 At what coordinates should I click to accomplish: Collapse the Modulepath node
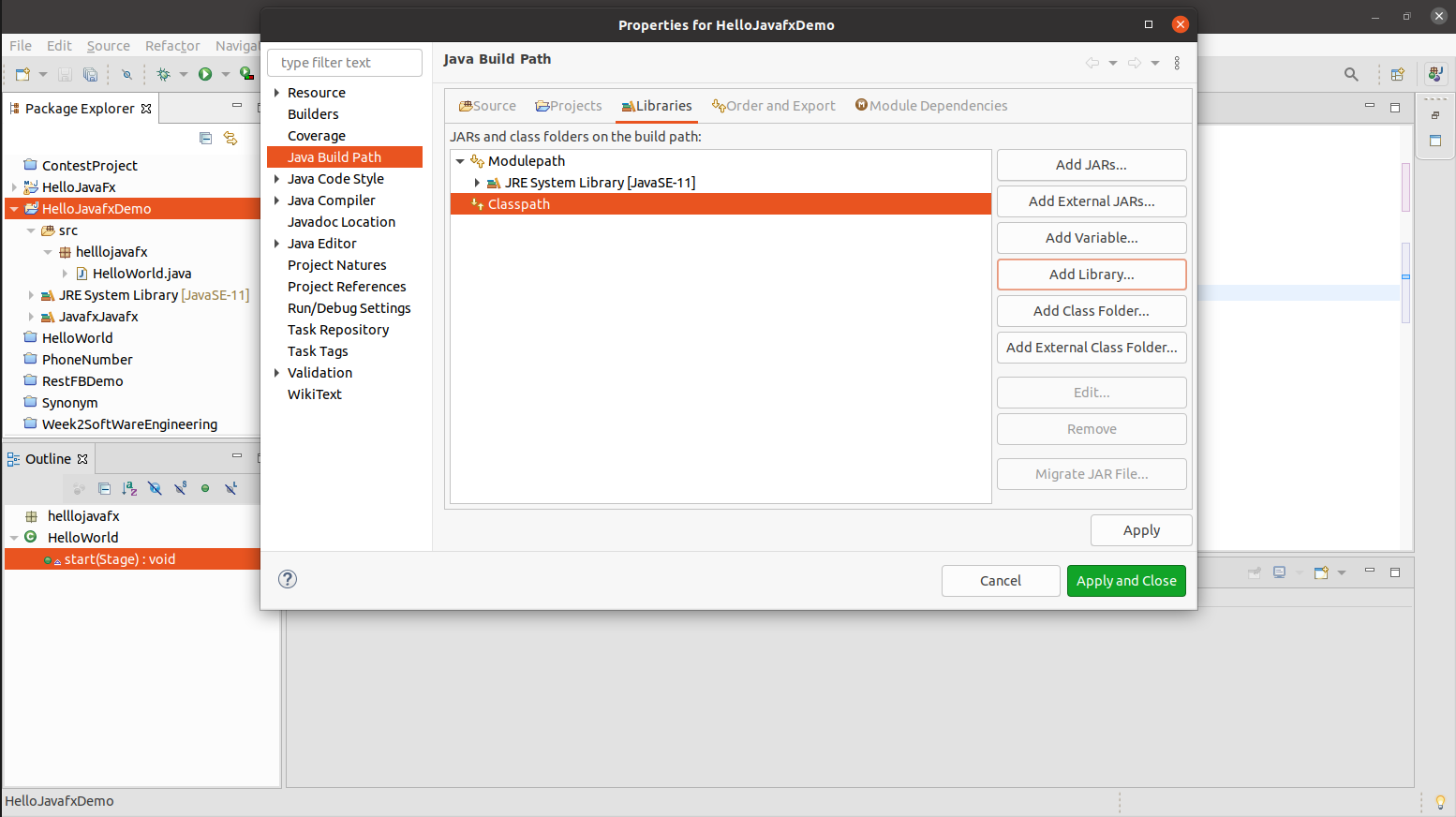click(460, 161)
